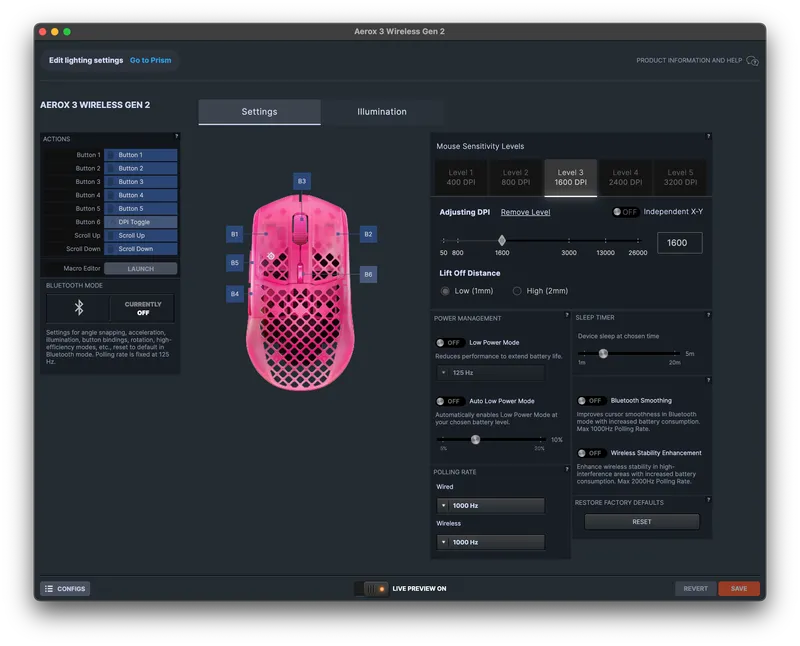
Task: Select the B1 button marker on mouse
Action: [x=234, y=234]
